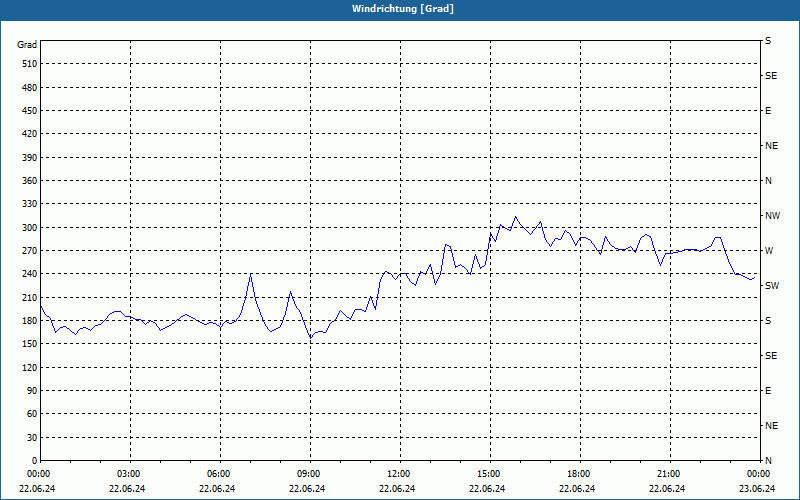Click the 15:00 time label
Viewport: 800px width, 500px height.
[487, 474]
